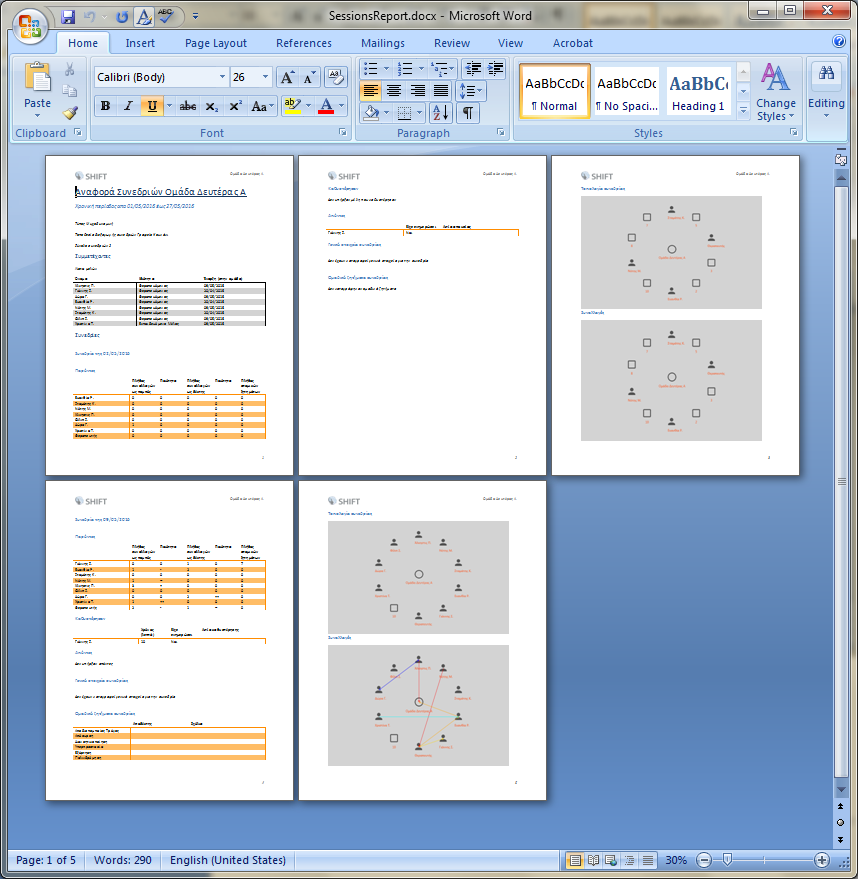Grow font size with the large A button

click(x=287, y=77)
